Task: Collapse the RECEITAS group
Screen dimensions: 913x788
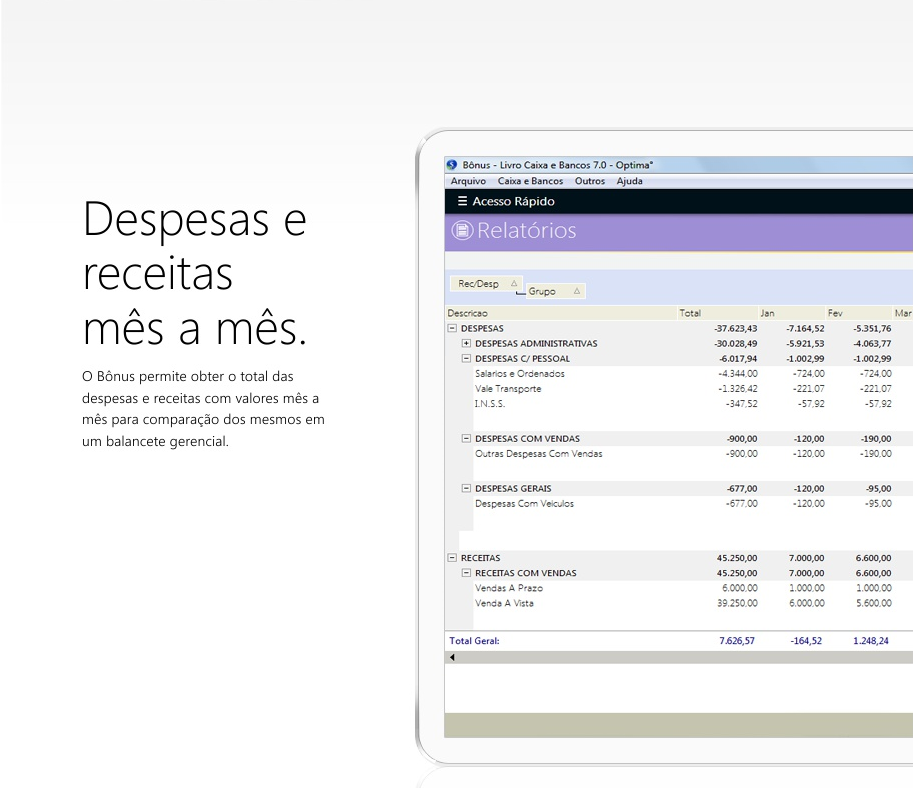Action: click(452, 558)
